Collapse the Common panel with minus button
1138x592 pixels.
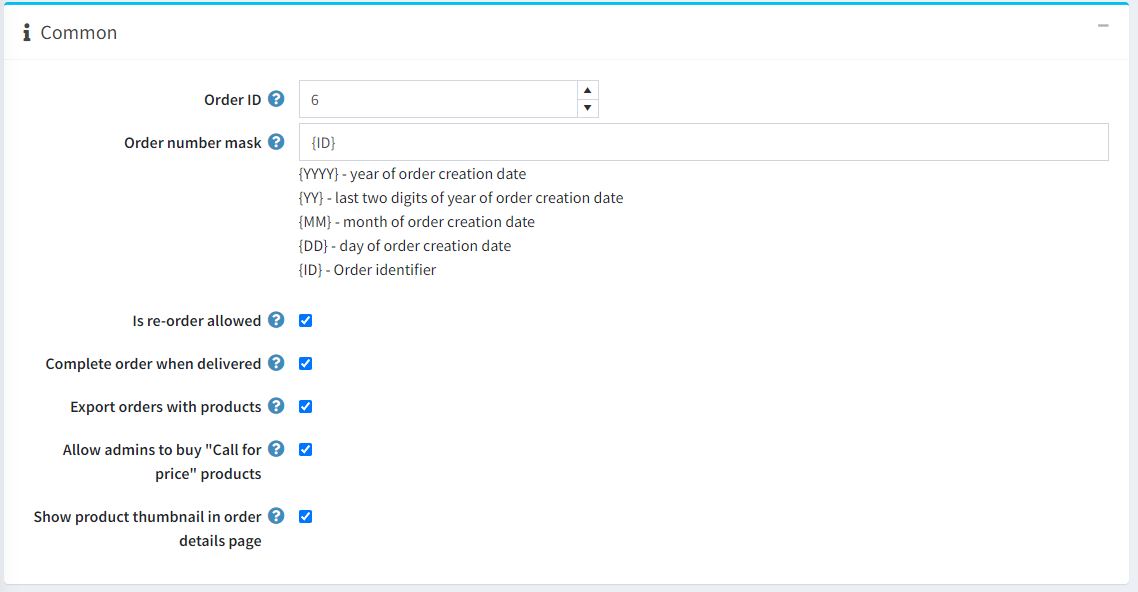click(1103, 26)
